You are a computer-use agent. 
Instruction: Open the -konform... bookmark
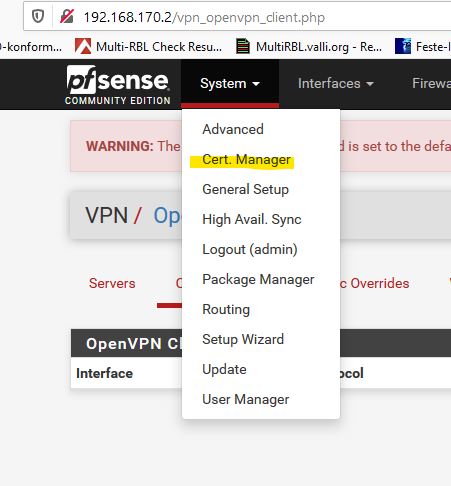(x=31, y=47)
